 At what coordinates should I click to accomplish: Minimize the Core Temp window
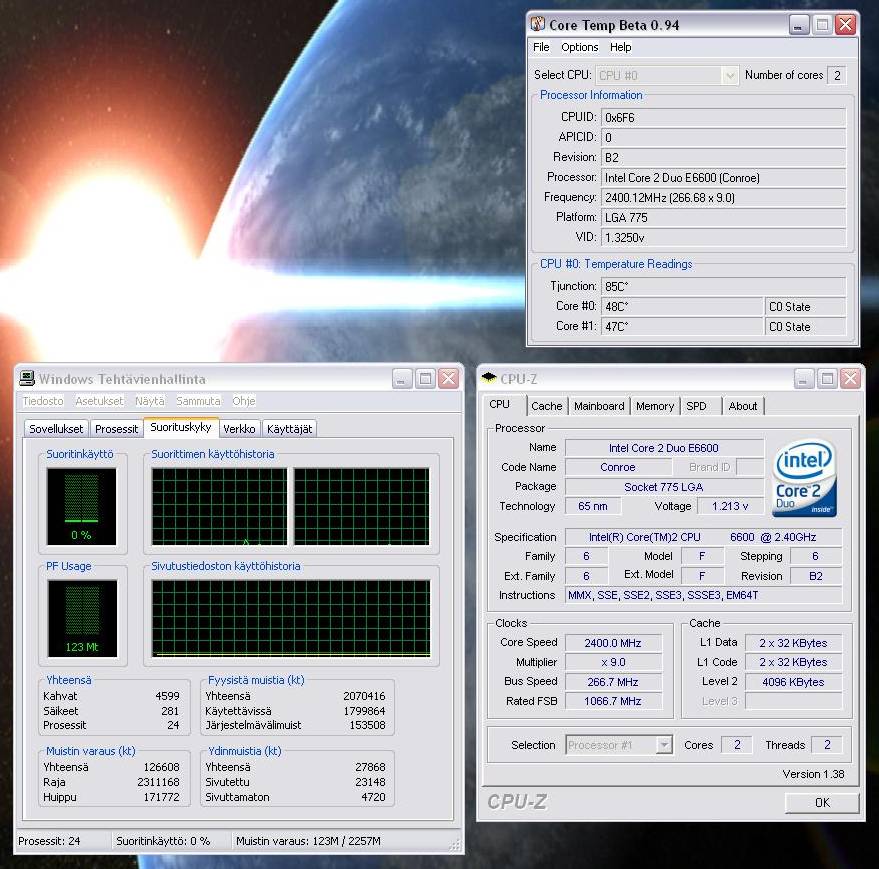pos(798,25)
